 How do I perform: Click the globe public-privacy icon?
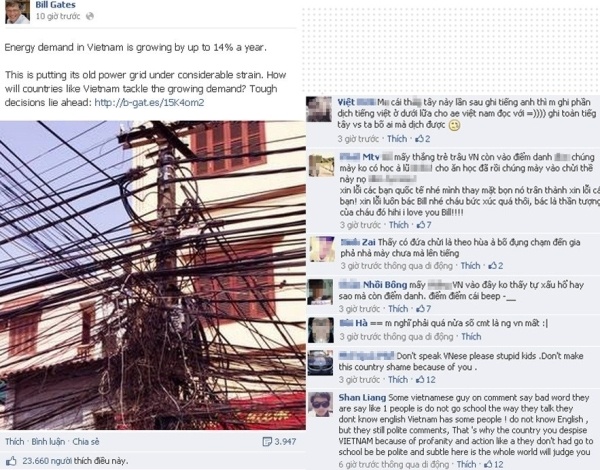pyautogui.click(x=90, y=16)
